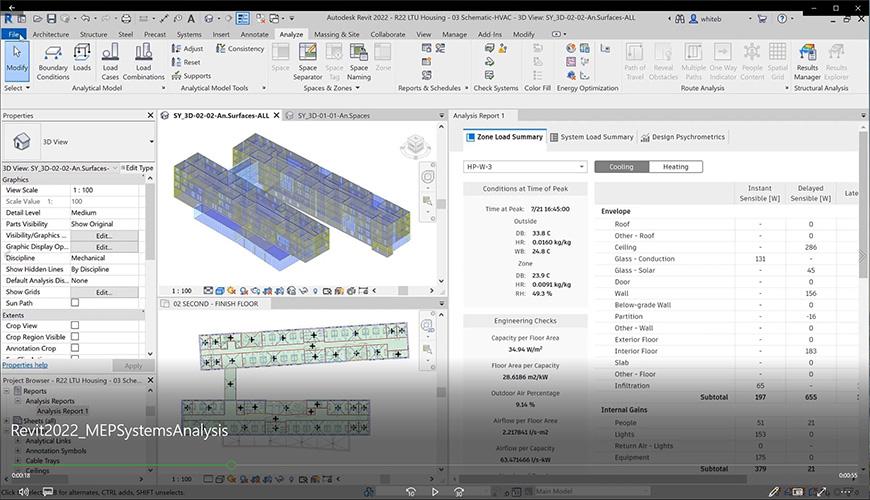Toggle the Sun Path checkbox
The height and width of the screenshot is (500, 870).
click(75, 303)
